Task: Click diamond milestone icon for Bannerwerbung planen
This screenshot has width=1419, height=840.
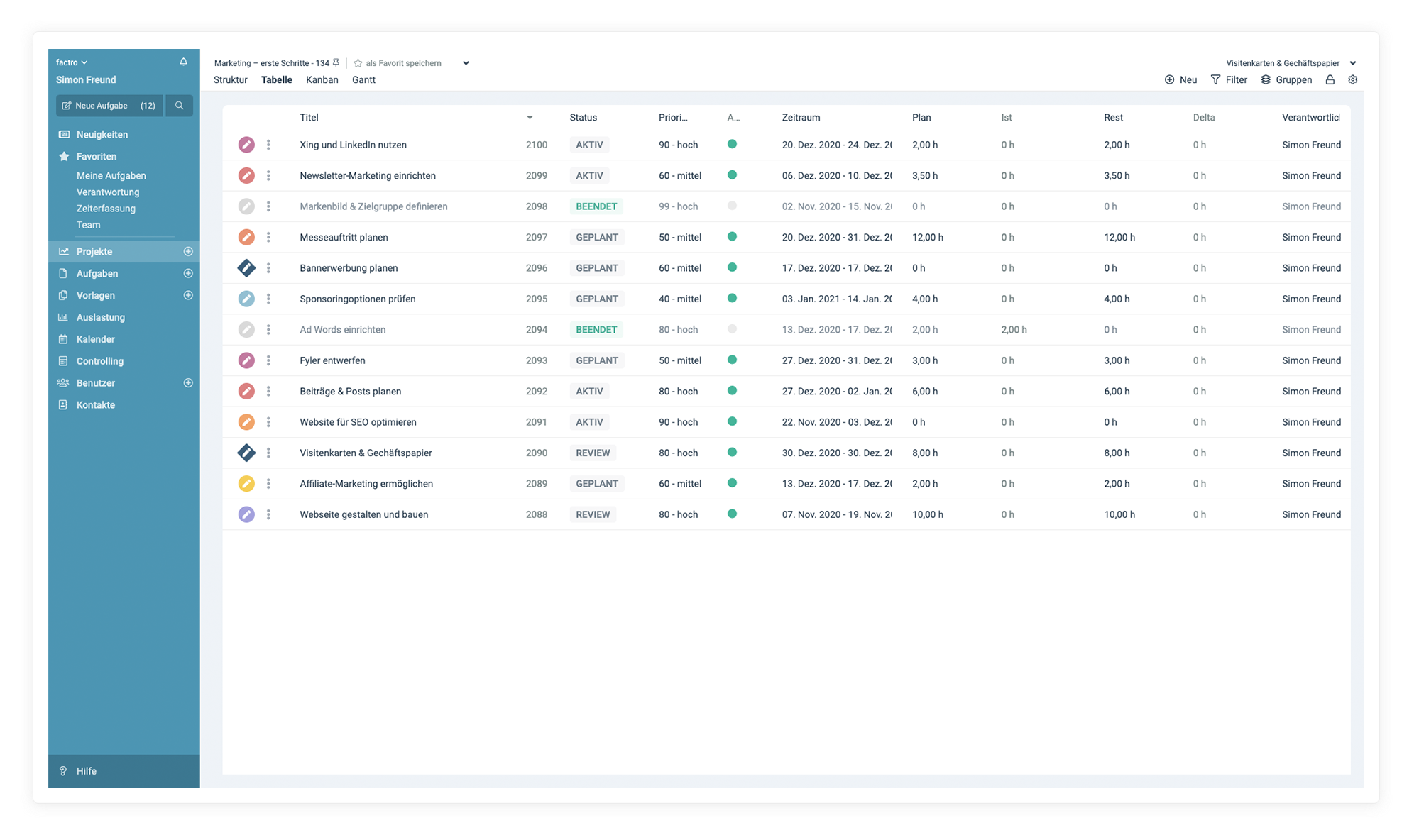Action: [246, 268]
